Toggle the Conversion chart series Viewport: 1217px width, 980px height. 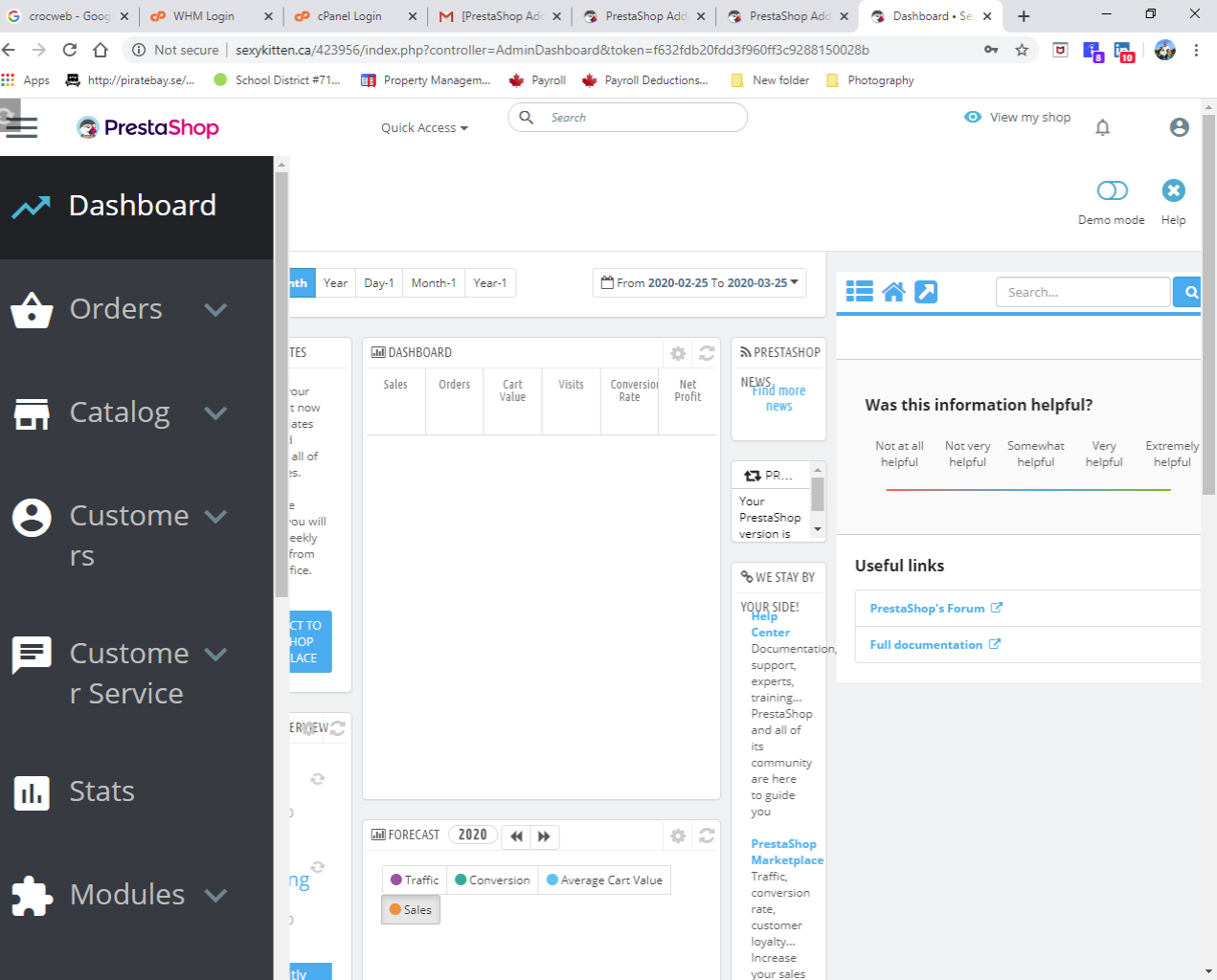tap(492, 880)
